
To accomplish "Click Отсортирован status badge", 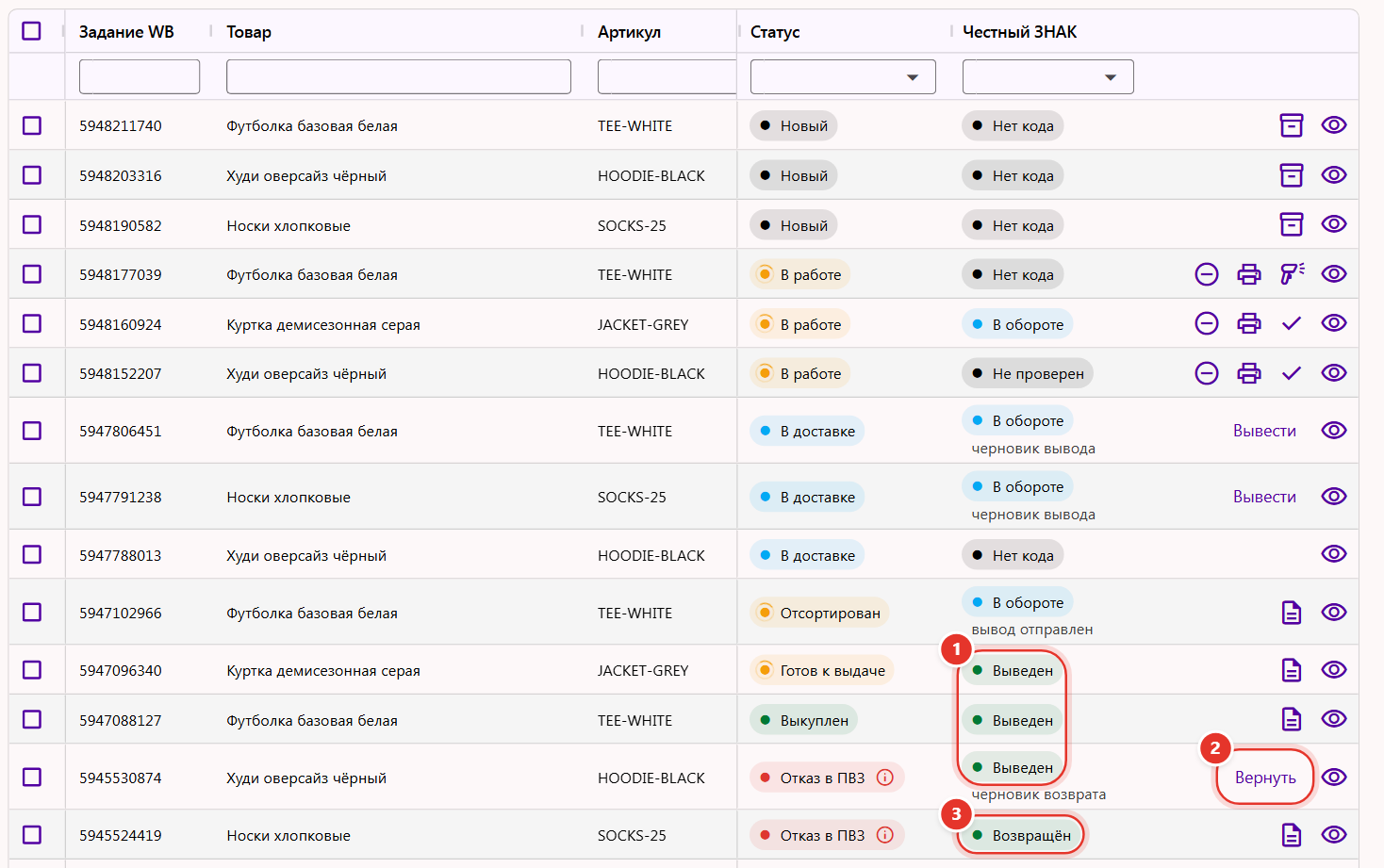I will pos(819,613).
